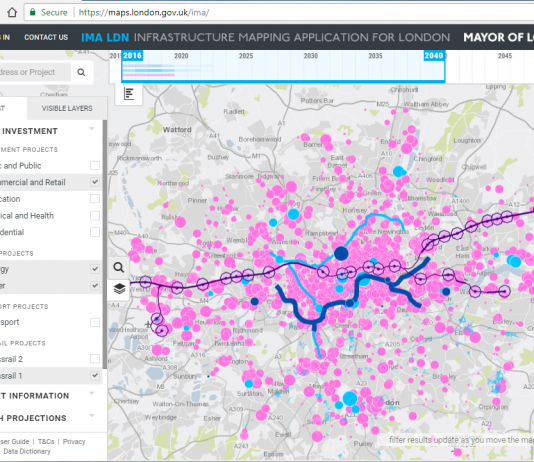534x462 pixels.
Task: Uncheck the Commercial and Retail checkbox
Action: point(95,182)
